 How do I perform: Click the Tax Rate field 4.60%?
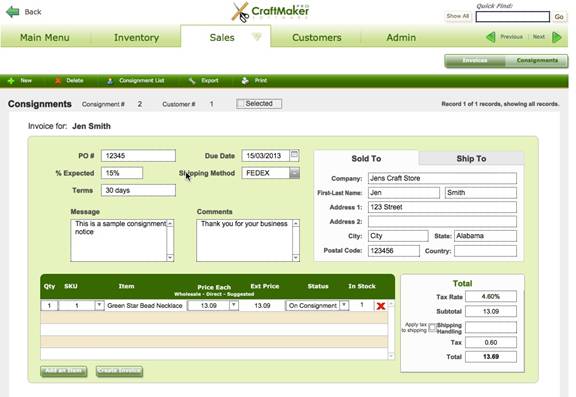pos(491,296)
